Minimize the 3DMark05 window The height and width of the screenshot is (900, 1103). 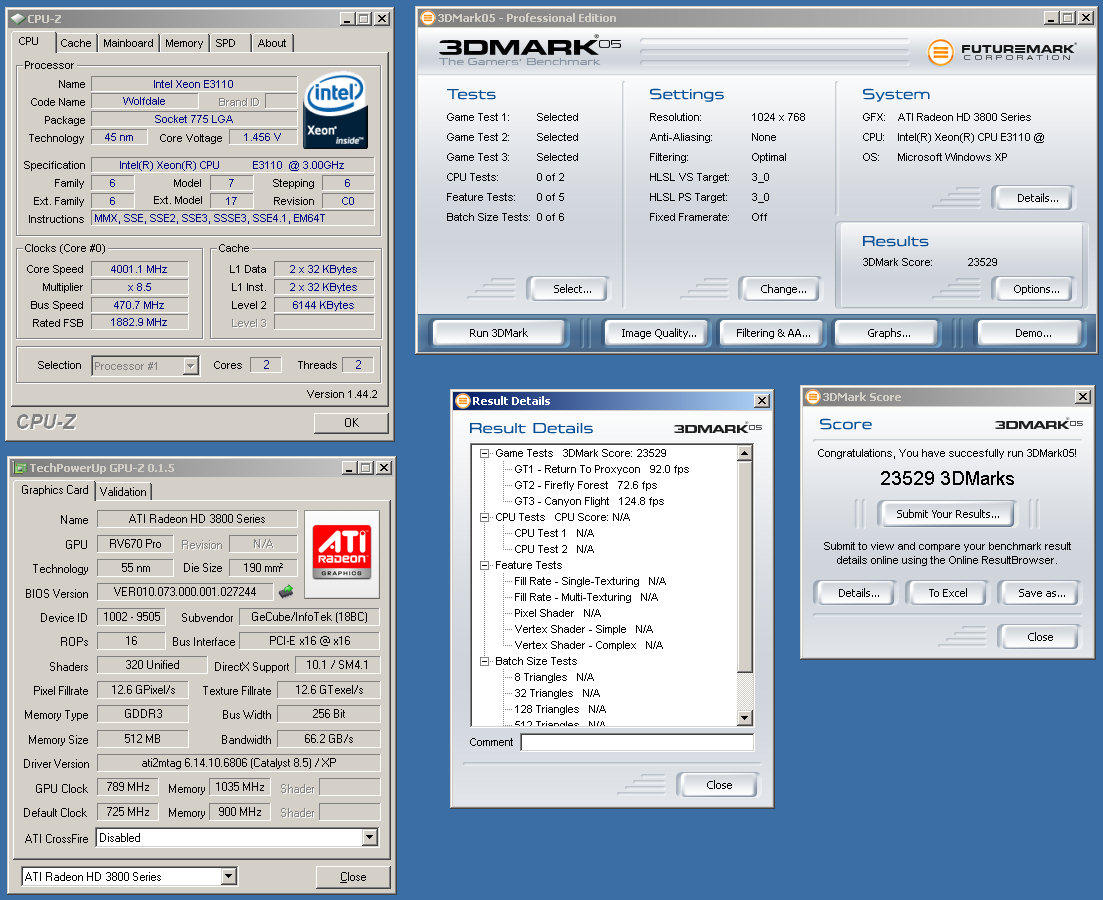pyautogui.click(x=1051, y=18)
